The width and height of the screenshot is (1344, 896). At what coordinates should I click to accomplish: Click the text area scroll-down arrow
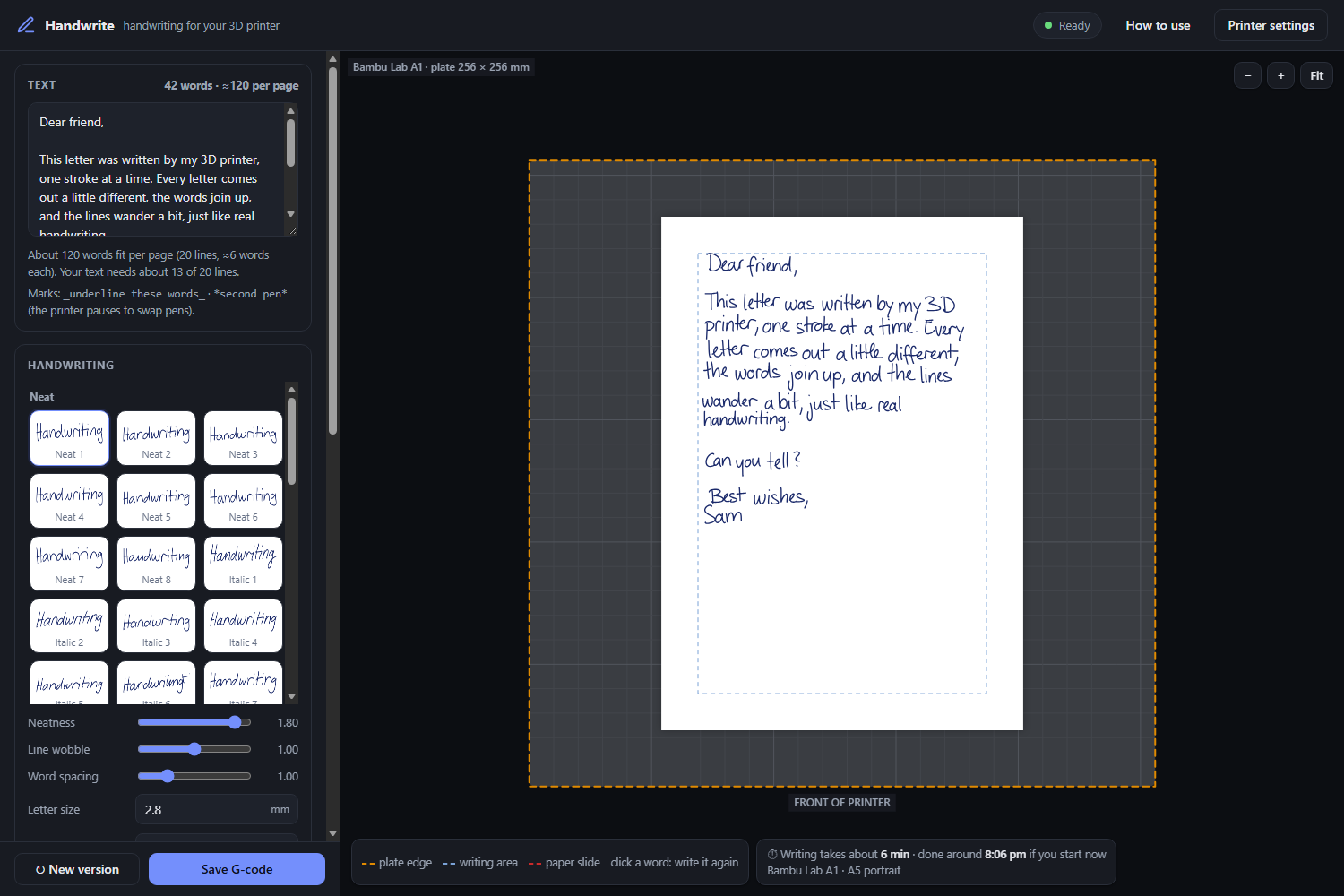tap(290, 214)
